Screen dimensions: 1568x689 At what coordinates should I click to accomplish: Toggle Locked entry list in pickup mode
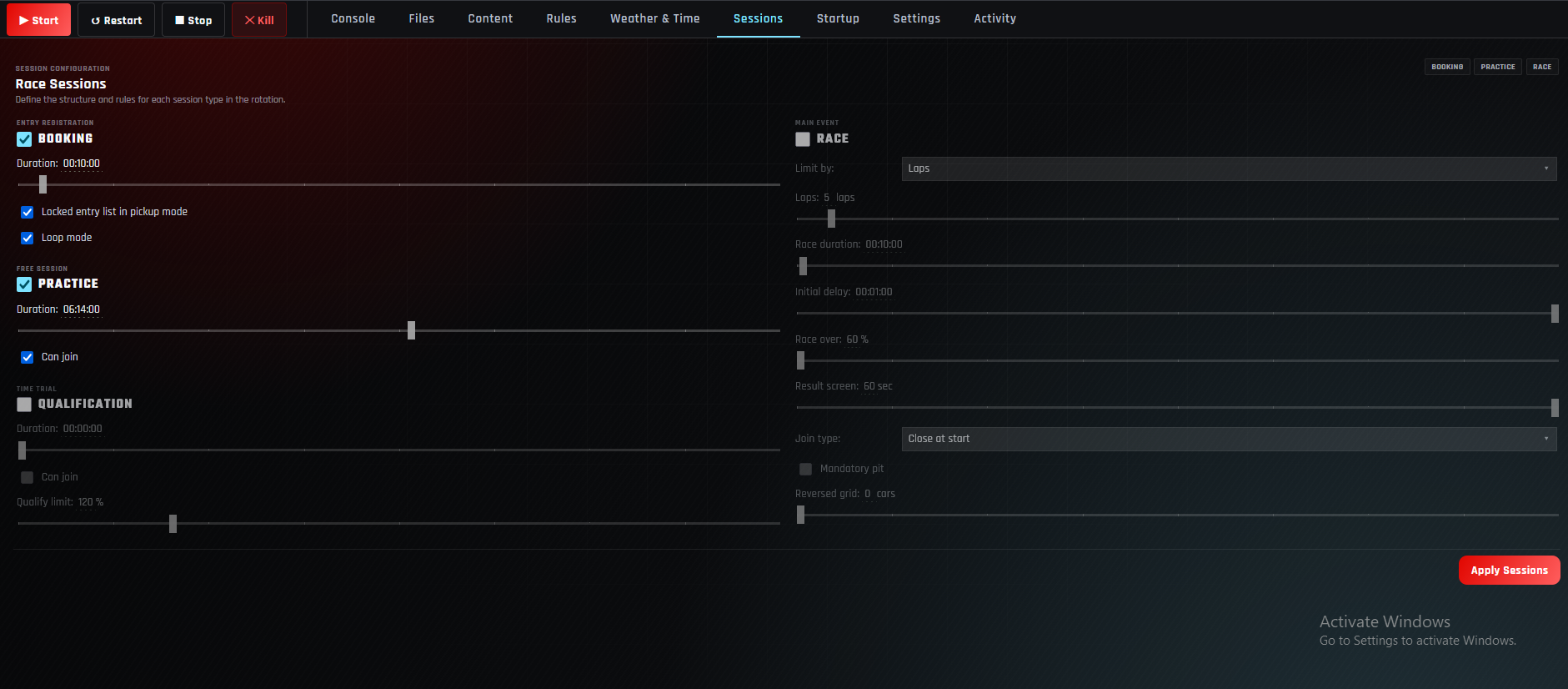28,212
